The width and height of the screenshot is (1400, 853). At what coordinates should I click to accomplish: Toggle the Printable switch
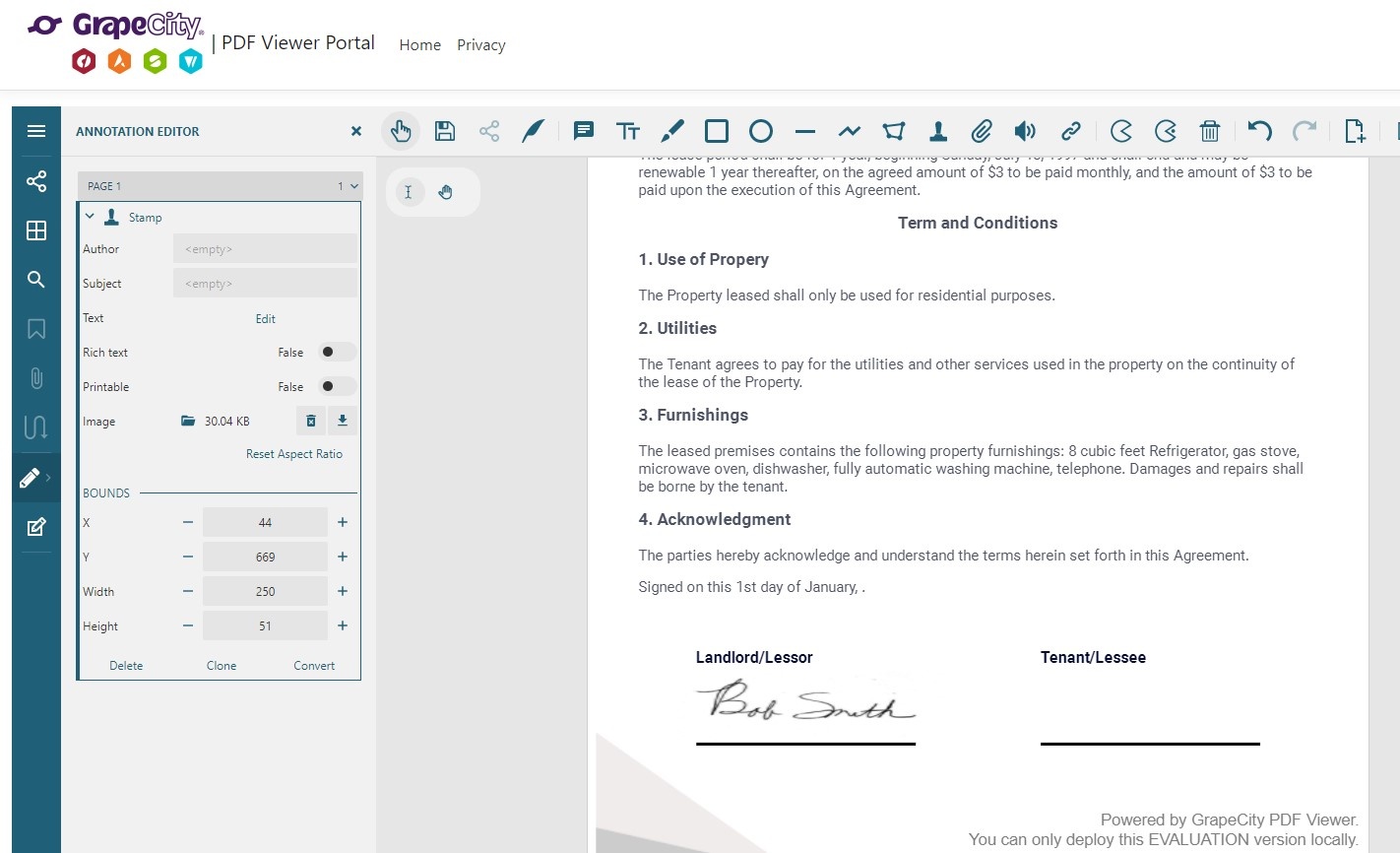[336, 387]
